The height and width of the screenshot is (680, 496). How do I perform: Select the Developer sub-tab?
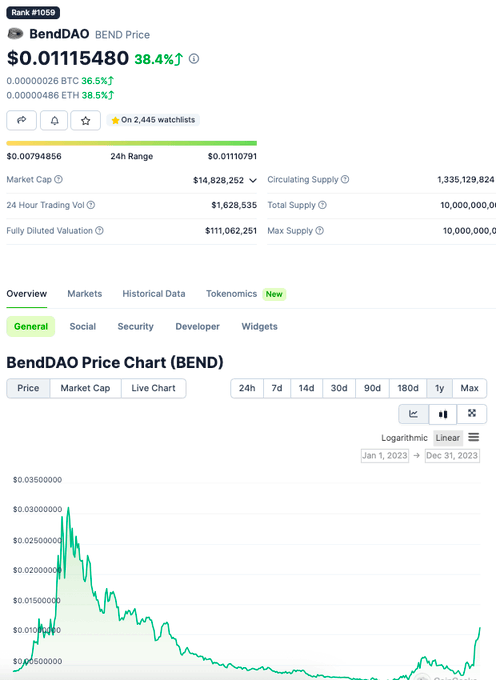pyautogui.click(x=197, y=327)
